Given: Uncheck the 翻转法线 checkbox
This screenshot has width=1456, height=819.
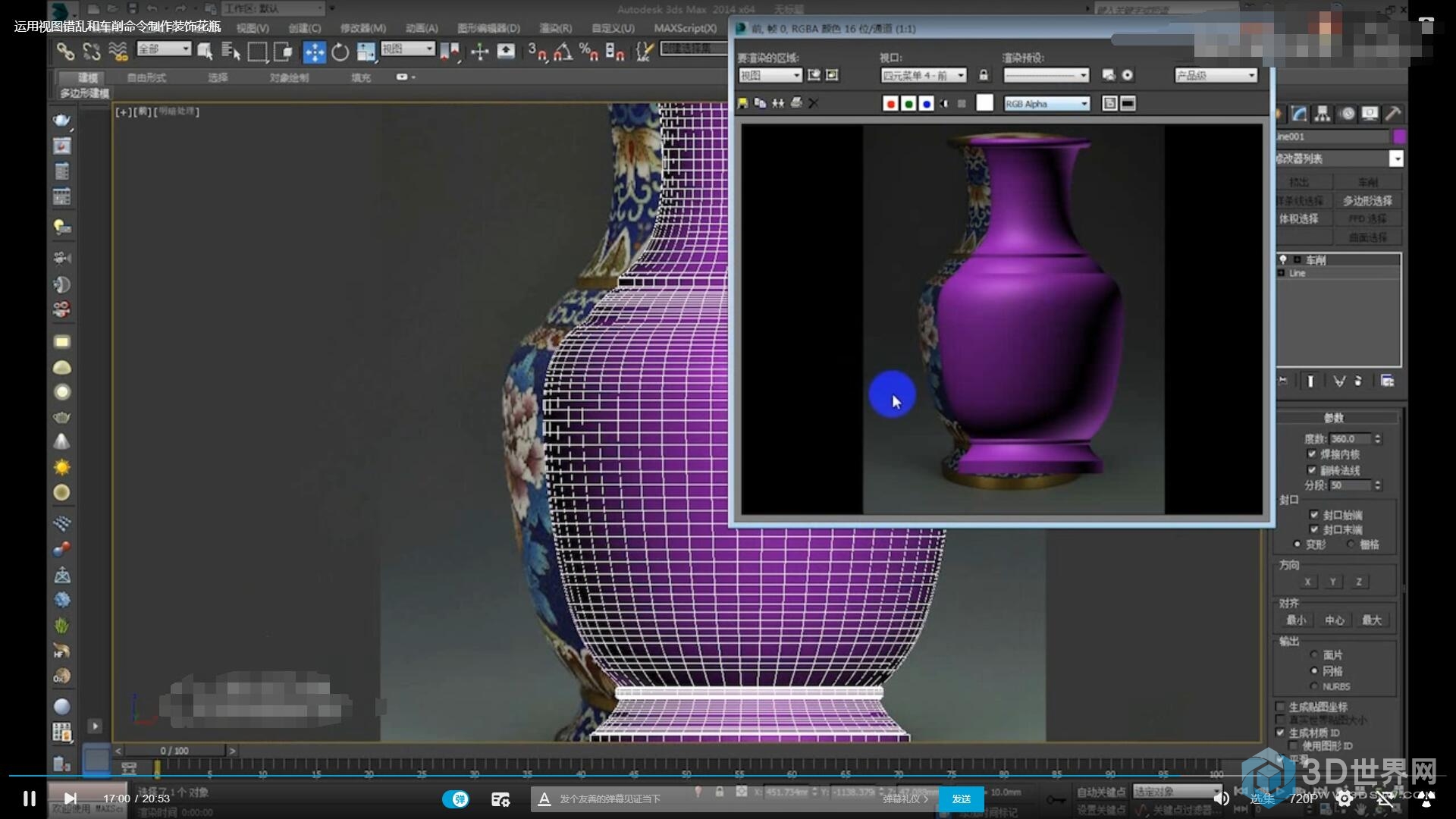Looking at the screenshot, I should click(x=1311, y=470).
